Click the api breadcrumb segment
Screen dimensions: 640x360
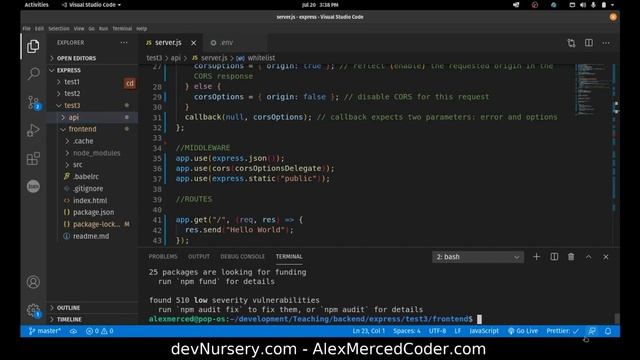[176, 58]
